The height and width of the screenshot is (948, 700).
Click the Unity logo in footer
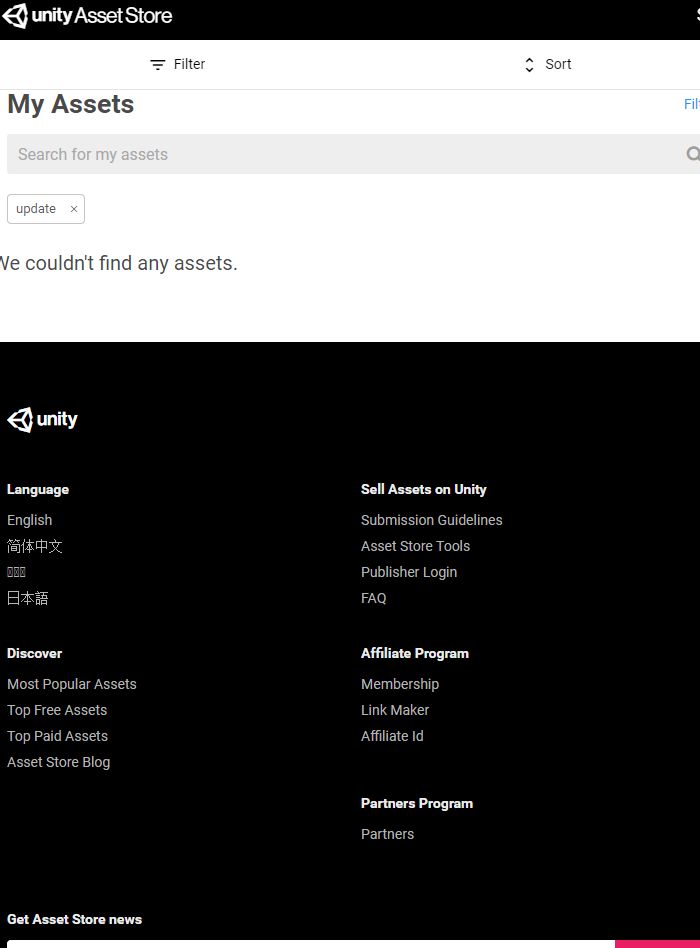coord(43,420)
